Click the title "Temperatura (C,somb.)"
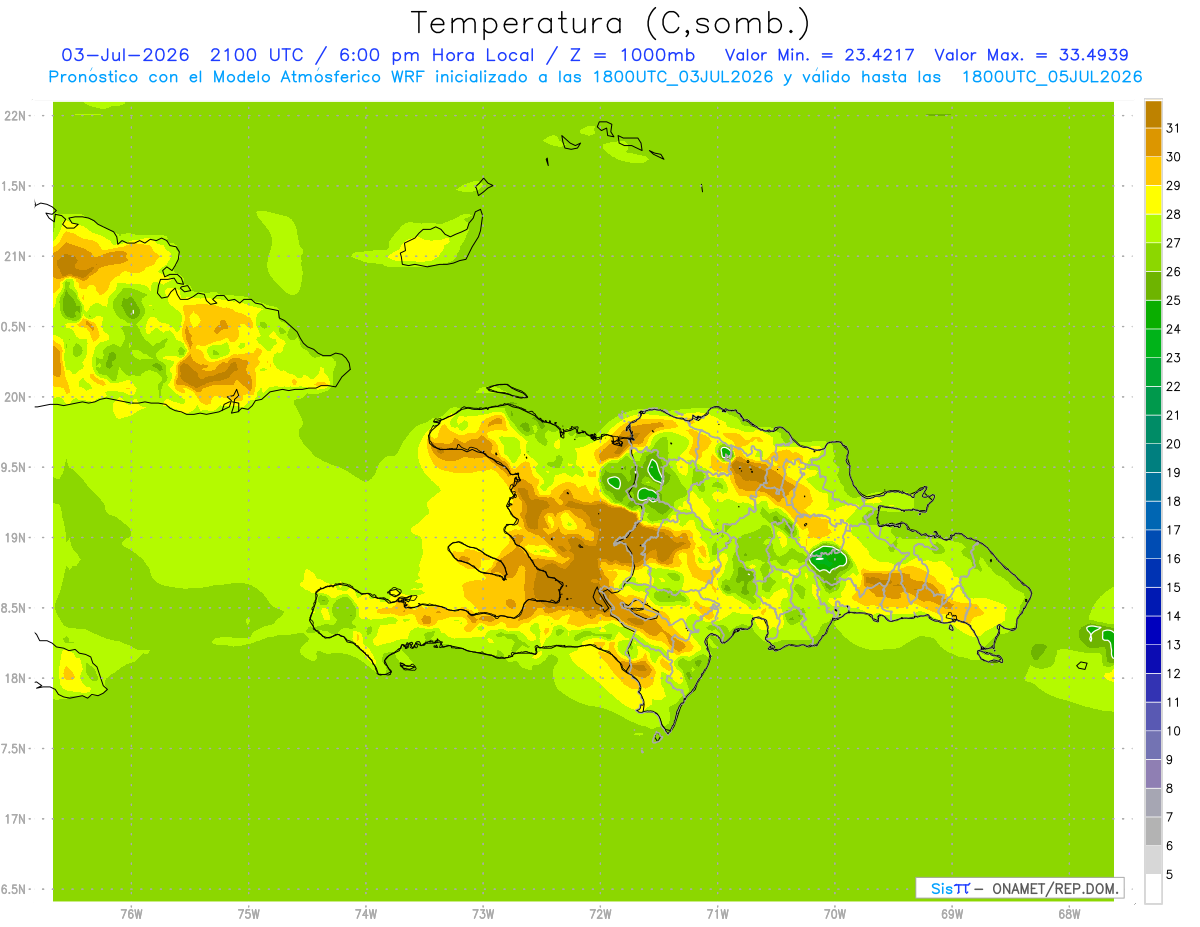Image resolution: width=1200 pixels, height=927 pixels. click(x=611, y=22)
